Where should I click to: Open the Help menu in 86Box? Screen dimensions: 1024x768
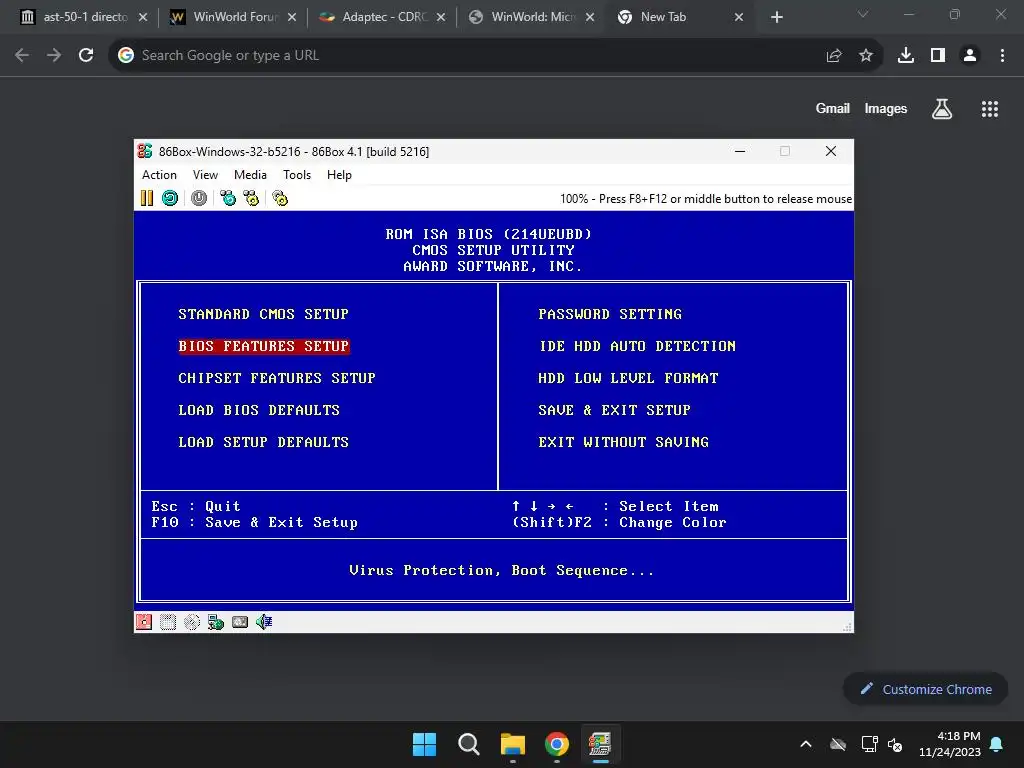coord(339,175)
